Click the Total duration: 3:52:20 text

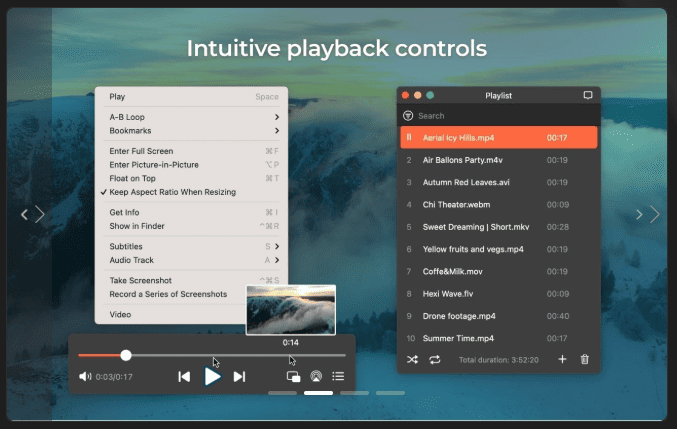[499, 360]
